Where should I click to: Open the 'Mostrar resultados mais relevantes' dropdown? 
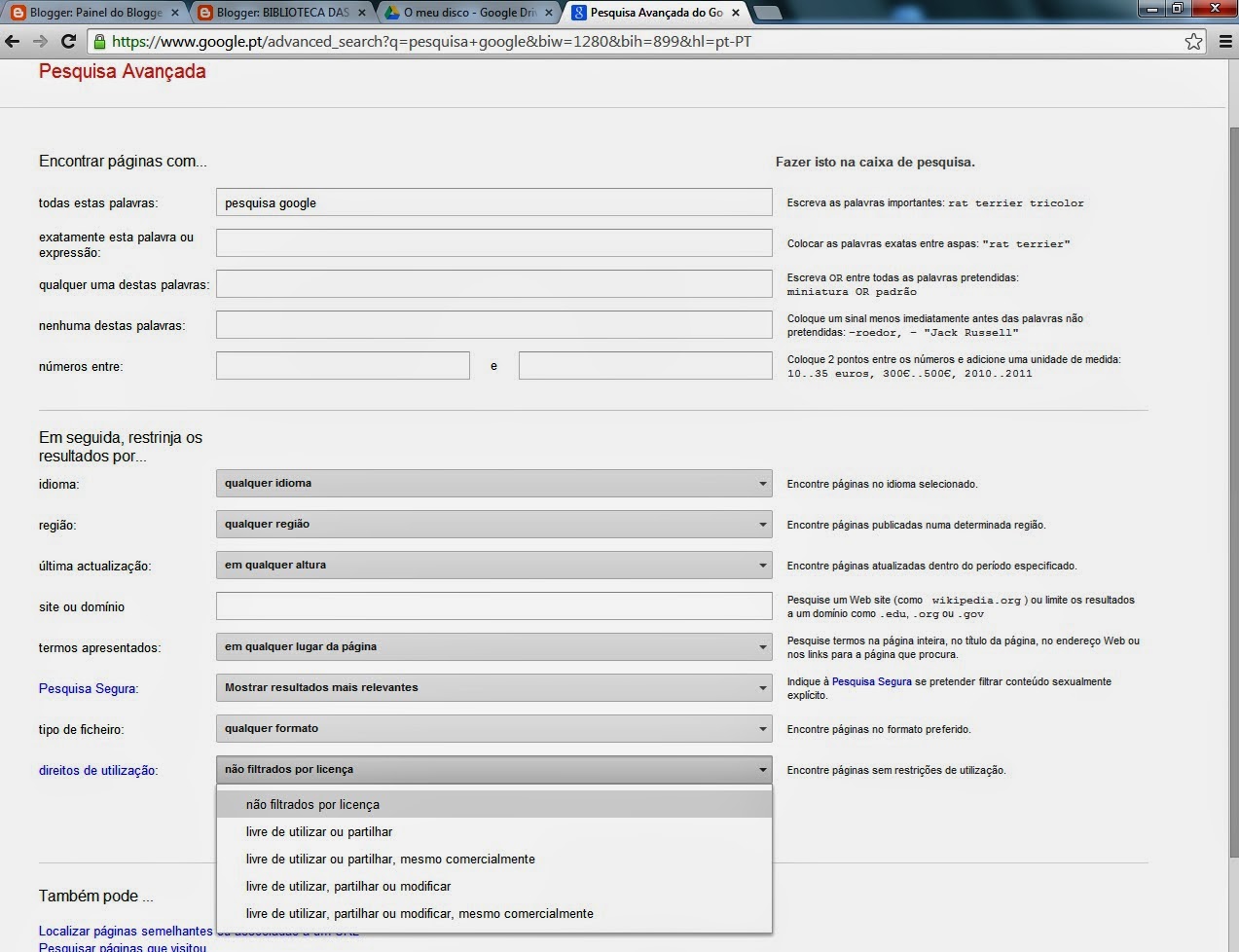[493, 687]
